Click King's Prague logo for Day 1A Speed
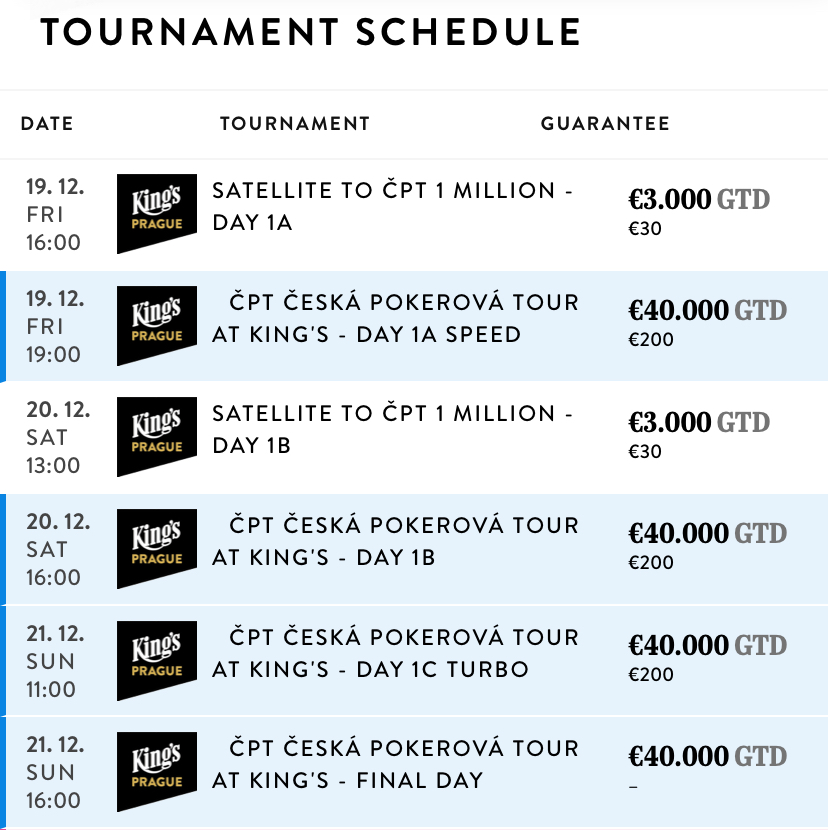This screenshot has width=828, height=830. tap(157, 326)
